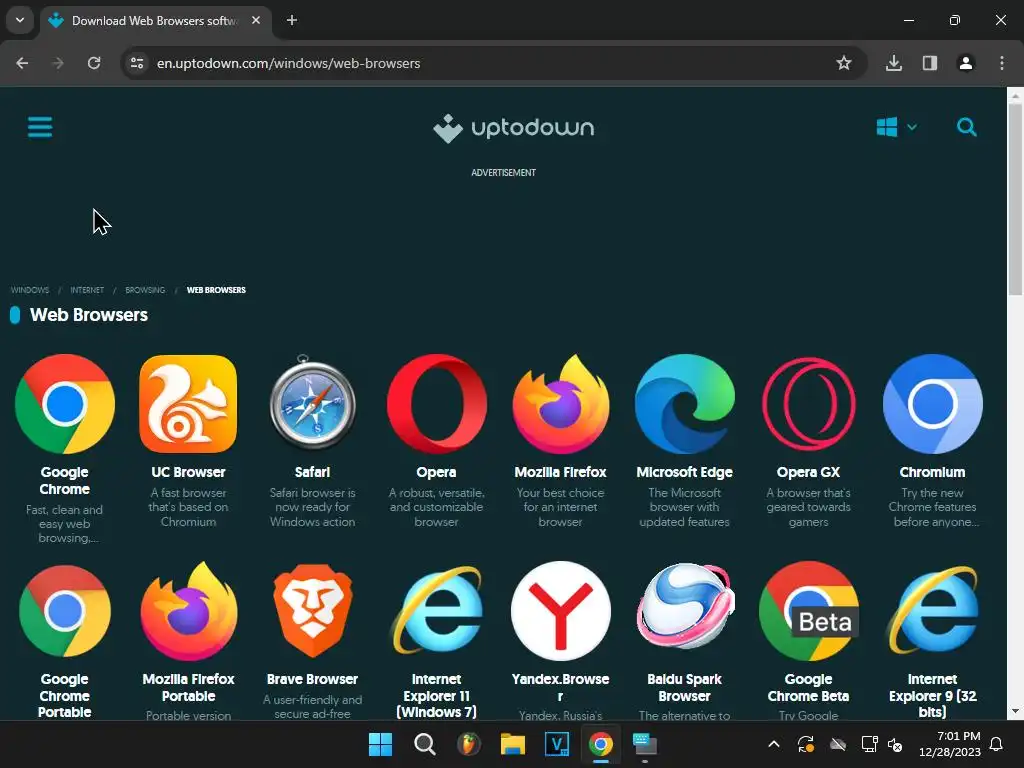
Task: Open the Uptodown hamburger menu
Action: point(40,127)
